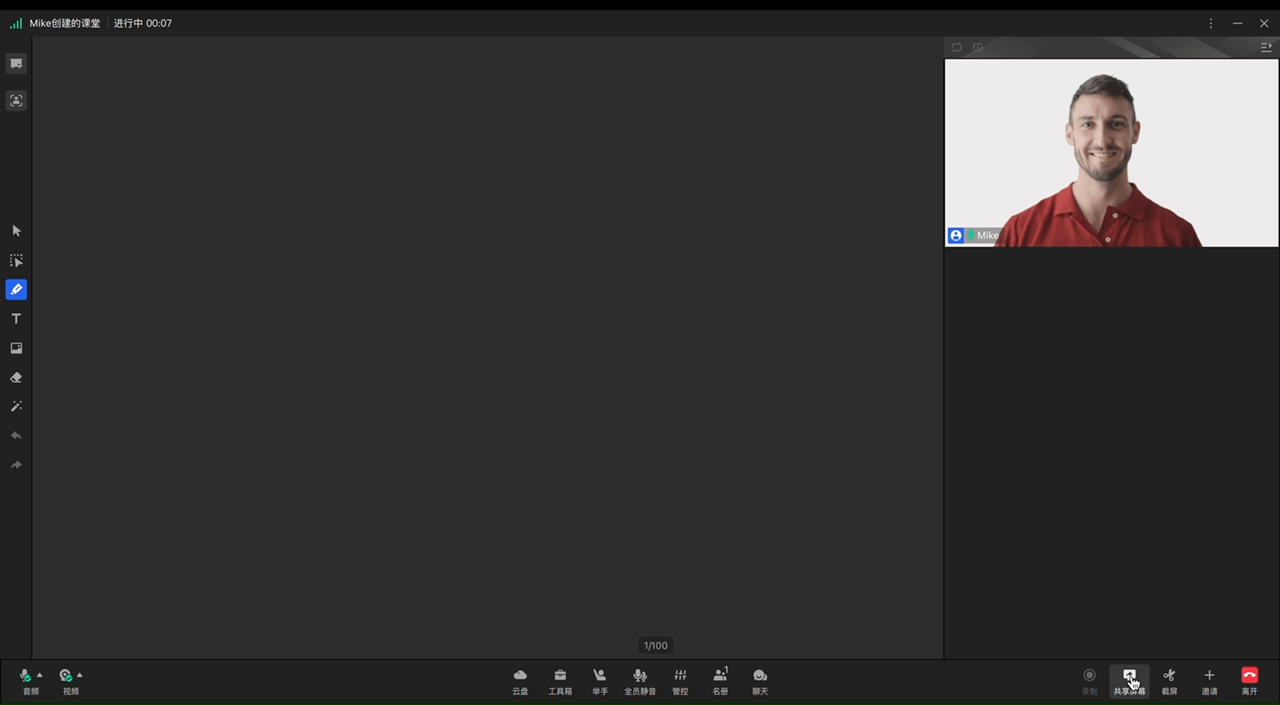The height and width of the screenshot is (705, 1280).
Task: Click the 1/100 page indicator
Action: click(656, 646)
